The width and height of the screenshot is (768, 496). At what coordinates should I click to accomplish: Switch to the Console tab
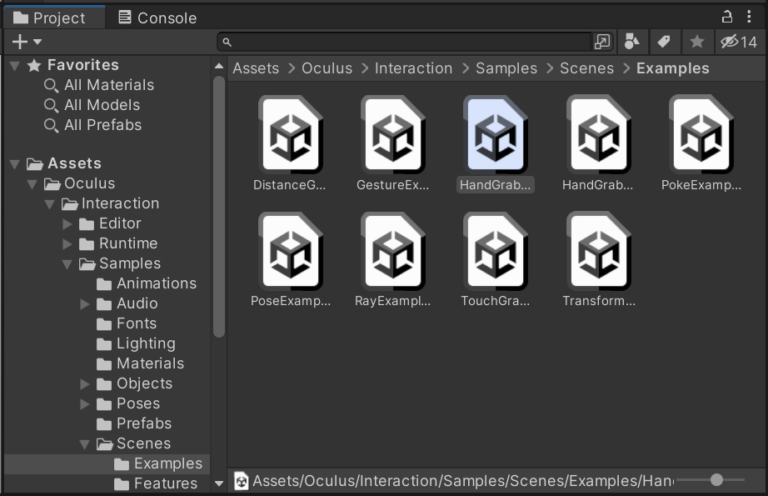pos(156,18)
